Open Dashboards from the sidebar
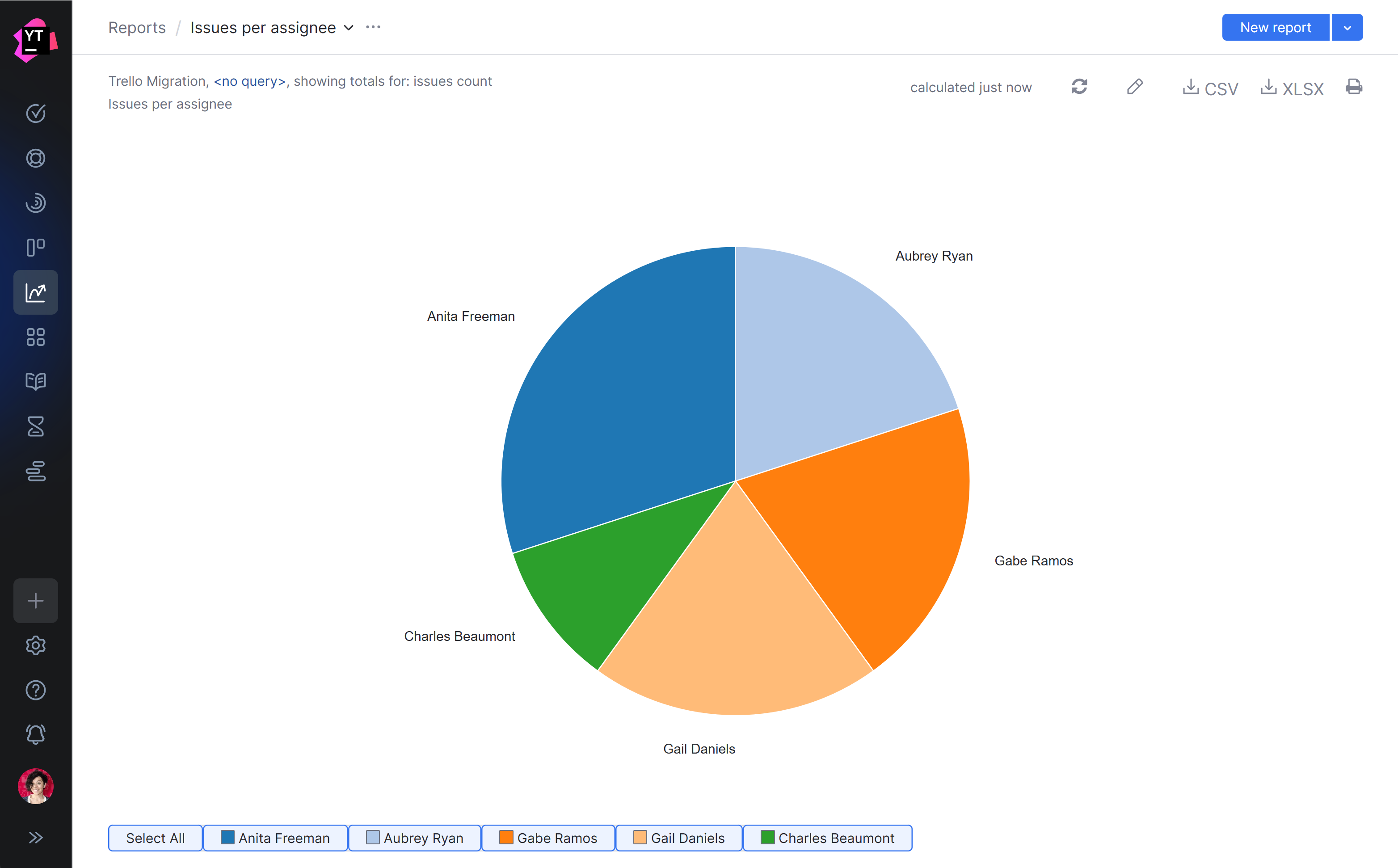The width and height of the screenshot is (1398, 868). [x=36, y=337]
